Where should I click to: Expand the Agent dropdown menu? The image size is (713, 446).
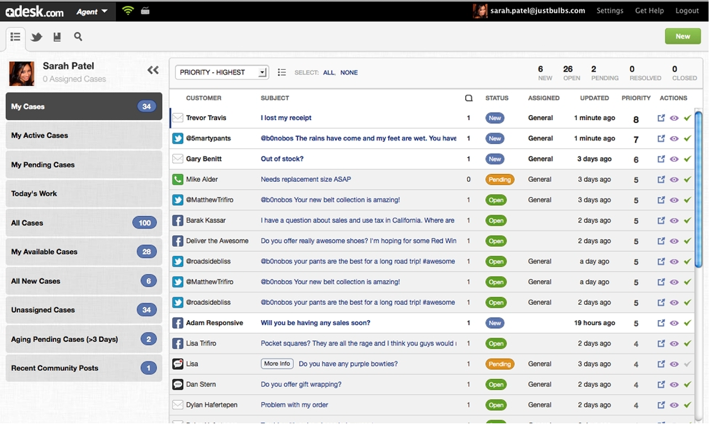click(x=91, y=11)
